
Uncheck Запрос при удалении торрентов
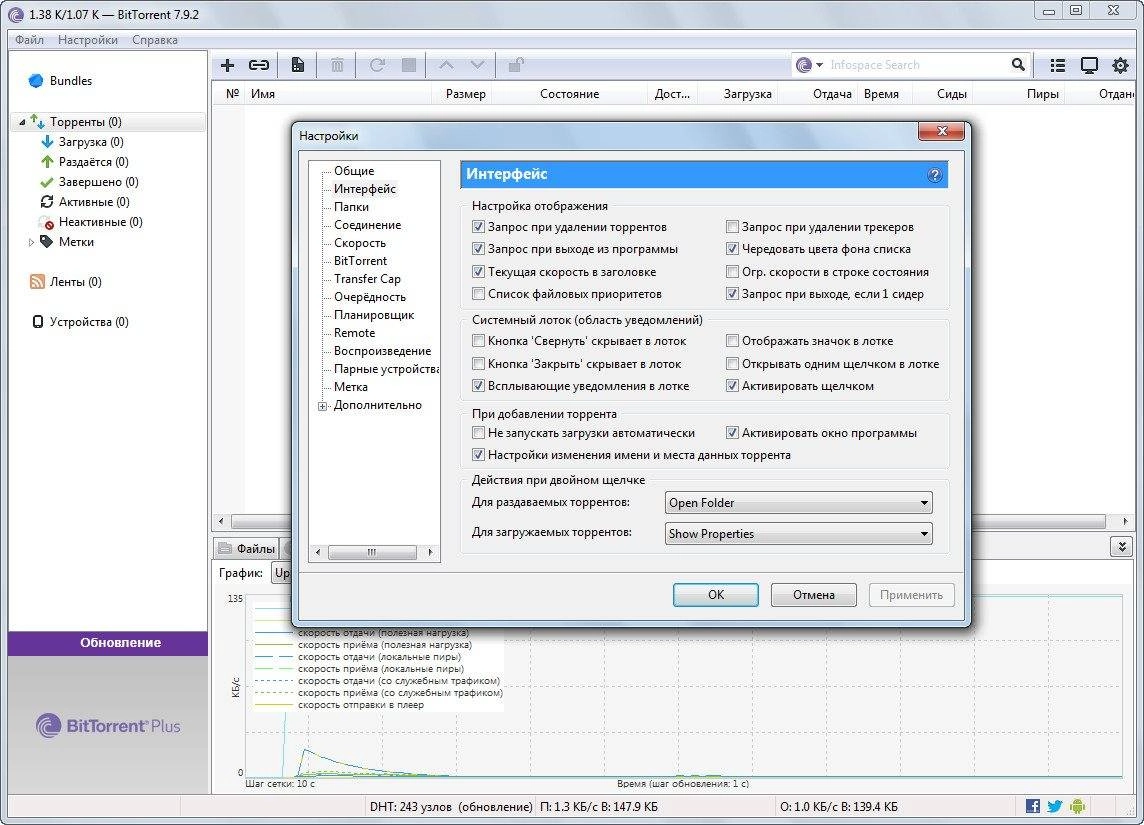click(478, 227)
